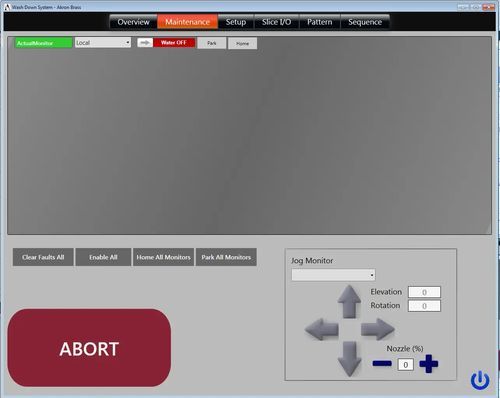Expand the Jog Monitor selection dropdown
Screen dimensions: 500x398
(333, 275)
